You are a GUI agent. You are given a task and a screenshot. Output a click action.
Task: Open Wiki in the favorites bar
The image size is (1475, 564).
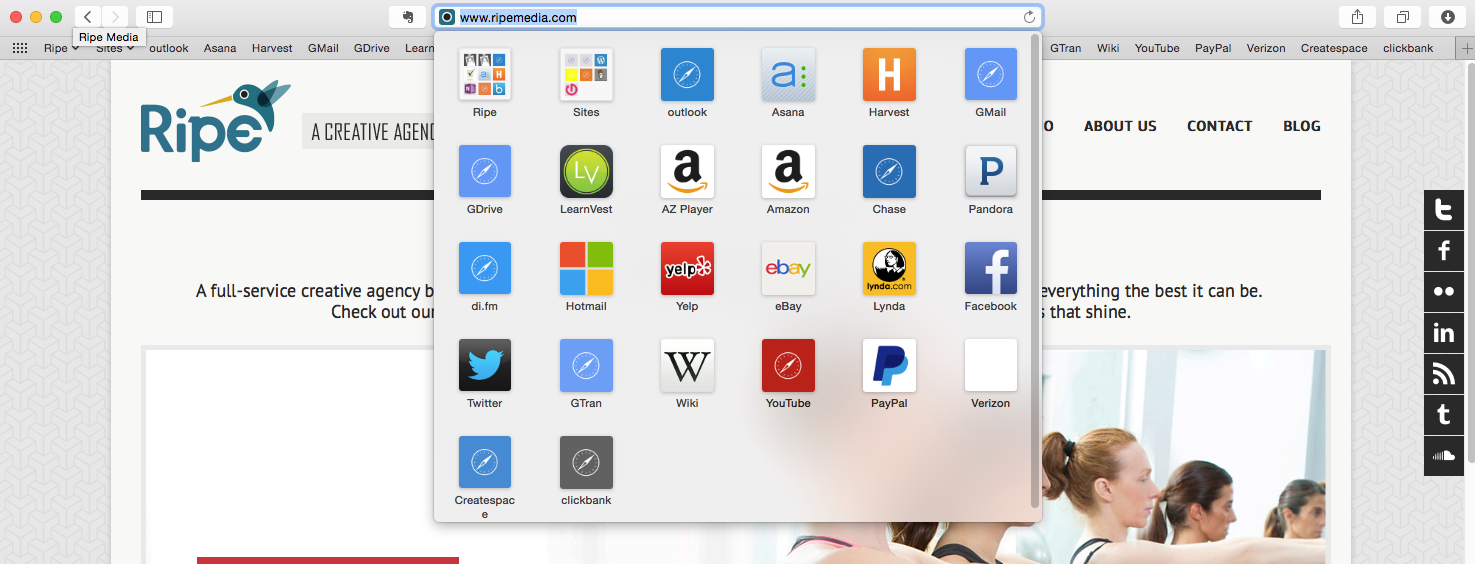(x=1108, y=48)
